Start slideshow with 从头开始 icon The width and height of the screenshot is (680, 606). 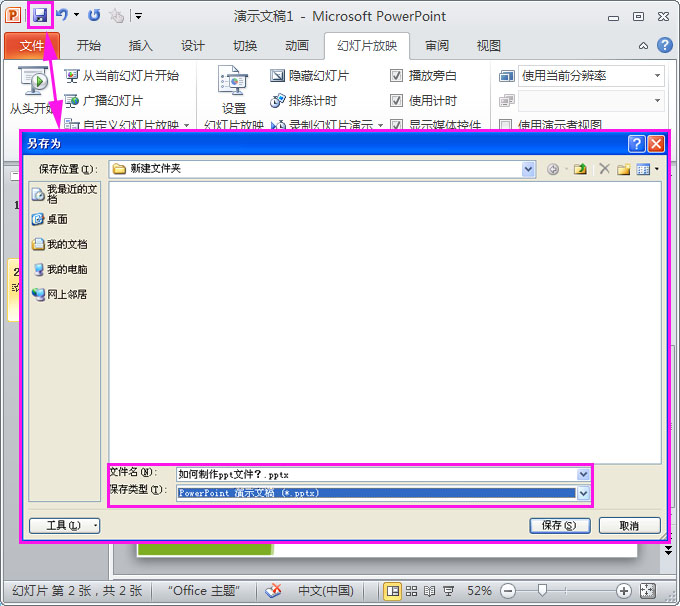pos(33,81)
